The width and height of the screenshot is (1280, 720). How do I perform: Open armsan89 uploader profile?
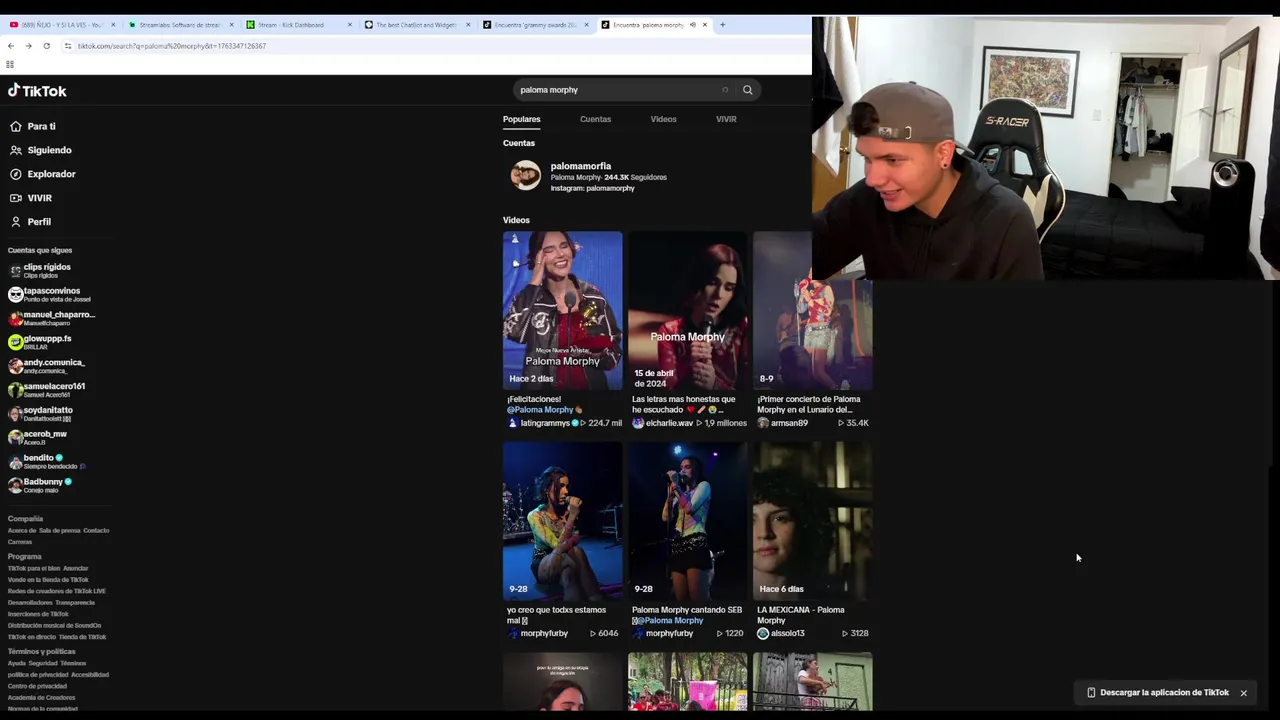click(x=783, y=423)
